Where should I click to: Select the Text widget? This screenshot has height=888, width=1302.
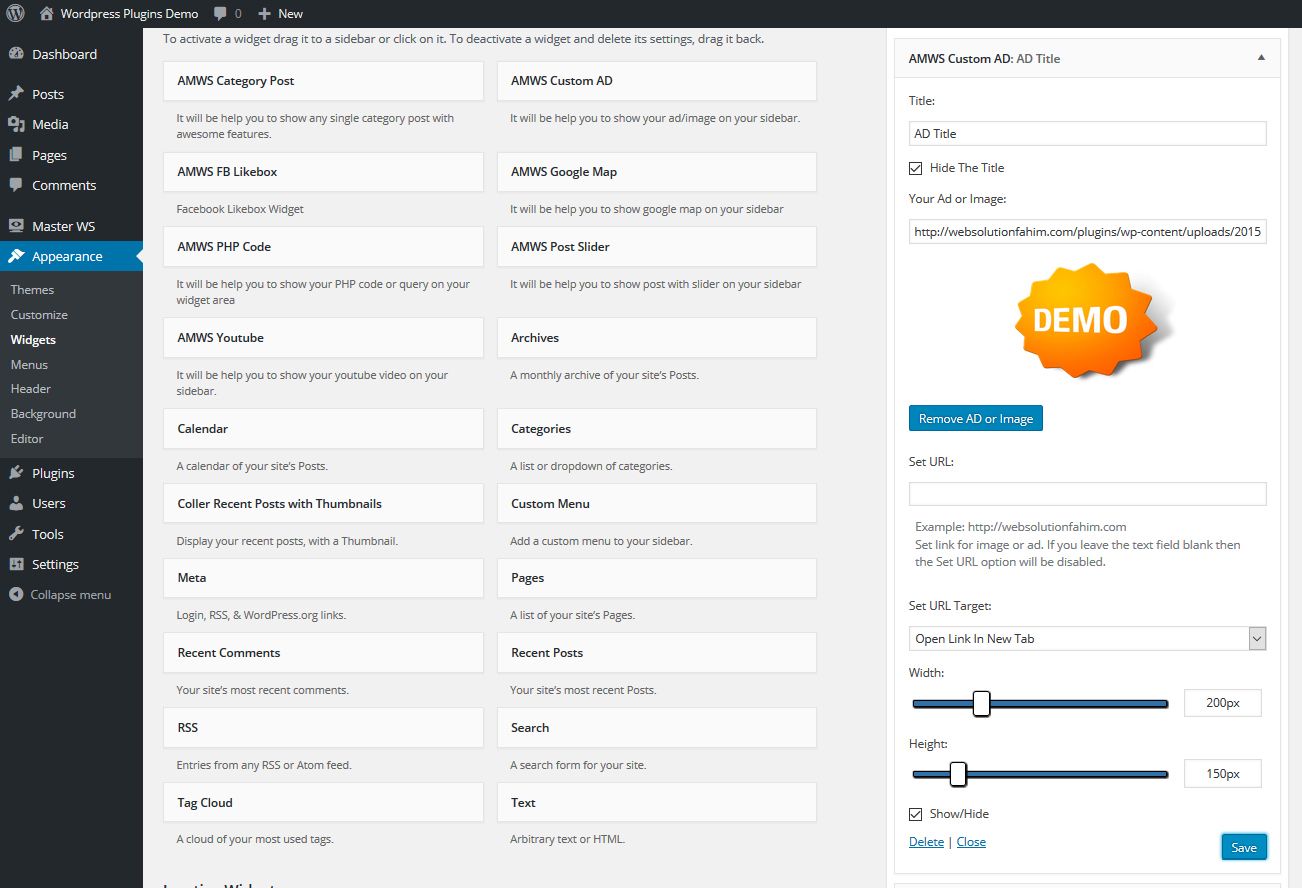click(657, 803)
